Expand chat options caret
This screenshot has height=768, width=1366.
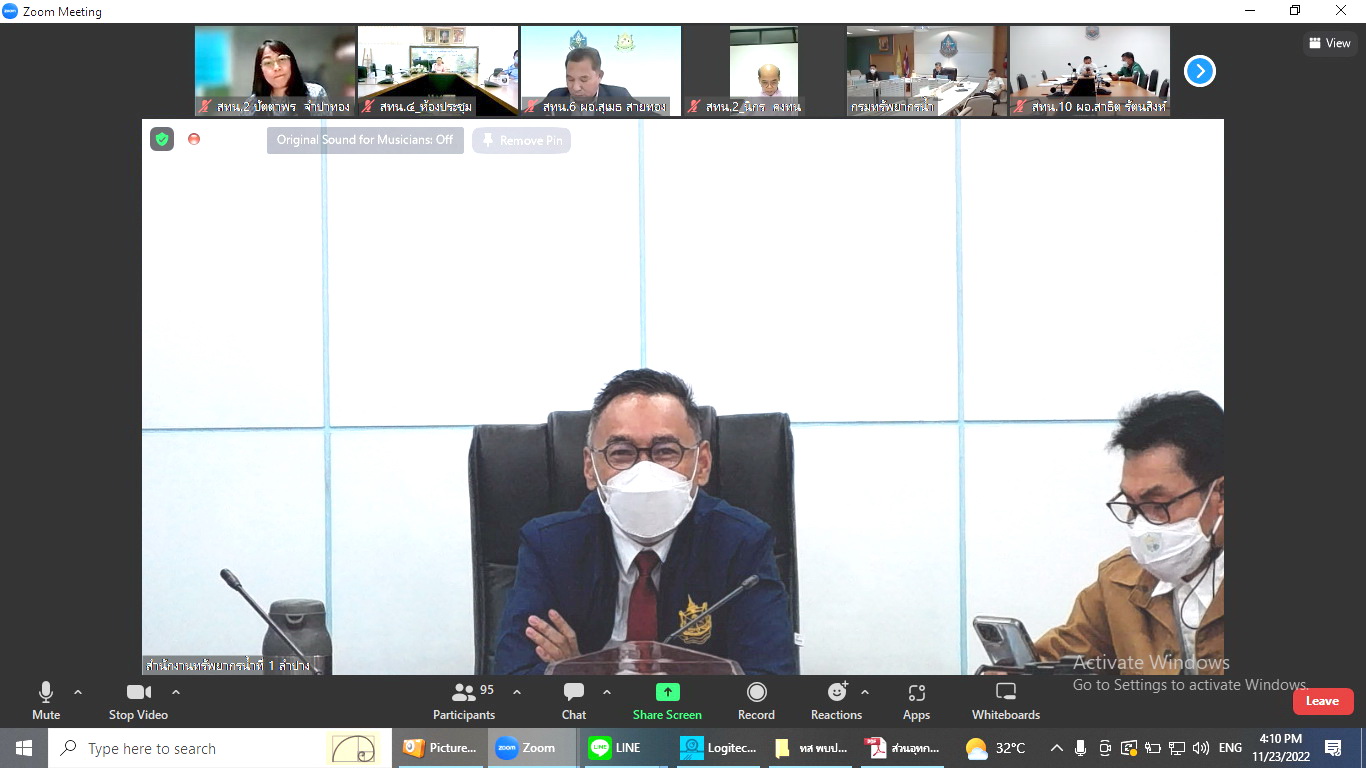607,692
